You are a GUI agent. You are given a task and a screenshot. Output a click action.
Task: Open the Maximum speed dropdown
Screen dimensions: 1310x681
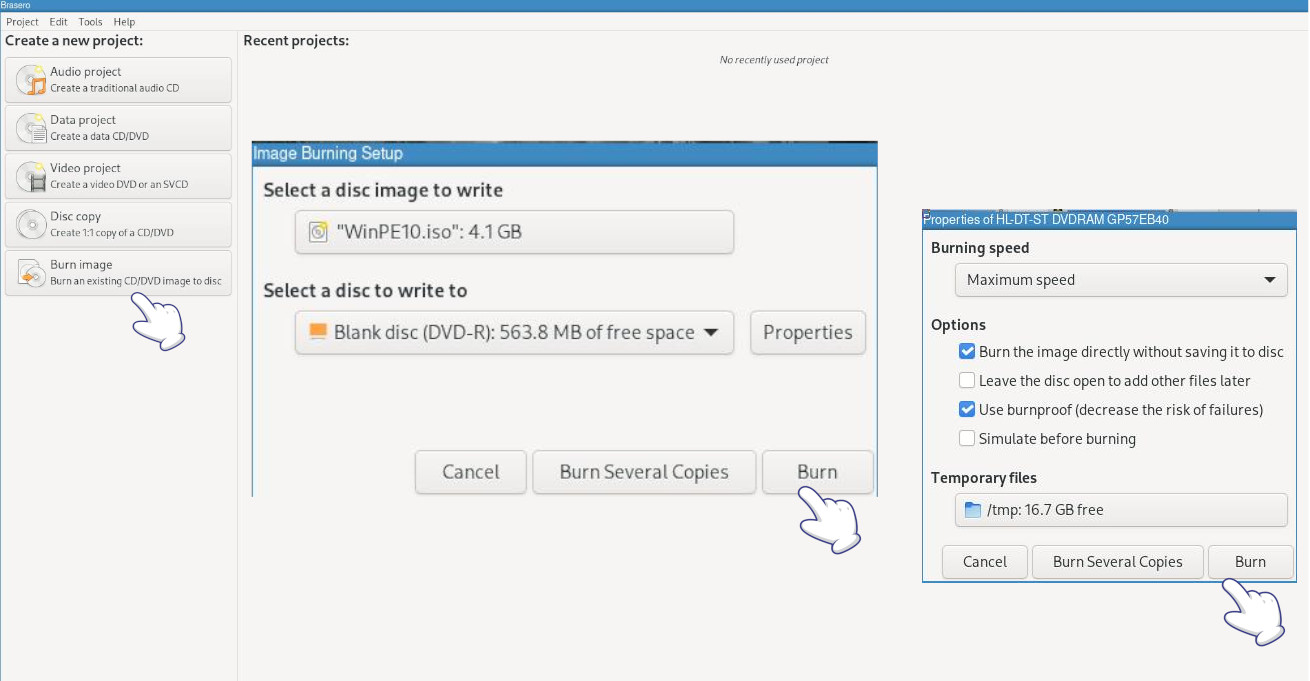(x=1121, y=281)
